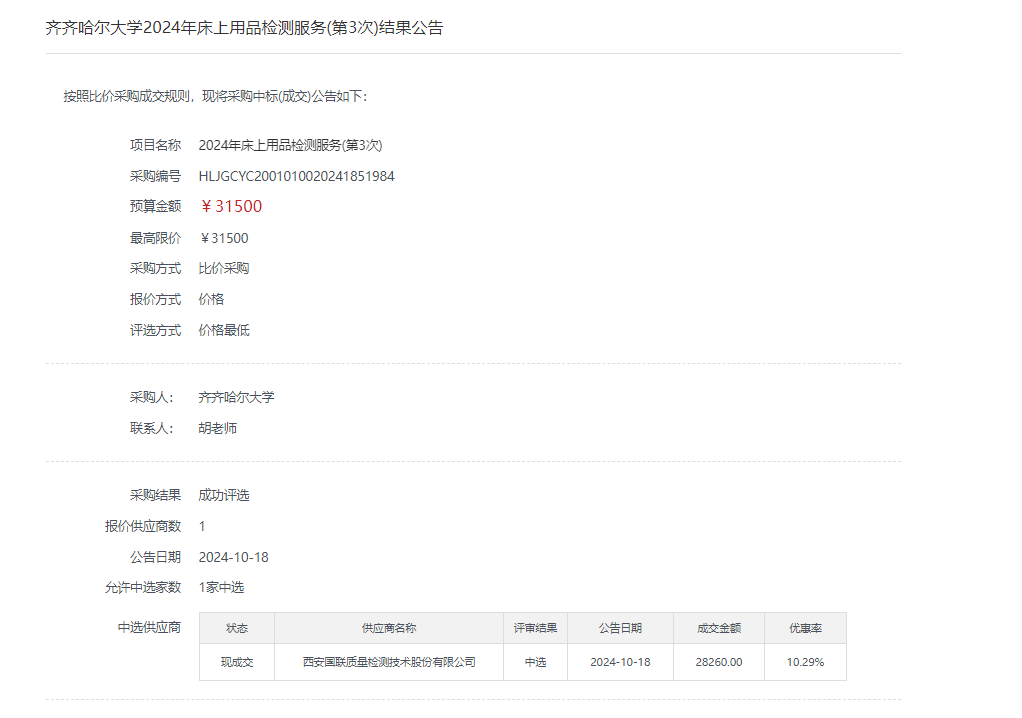Click the purchaser name 齐齐哈尔大学 beside 采购人
Screen dimensions: 1022x718
pyautogui.click(x=236, y=397)
